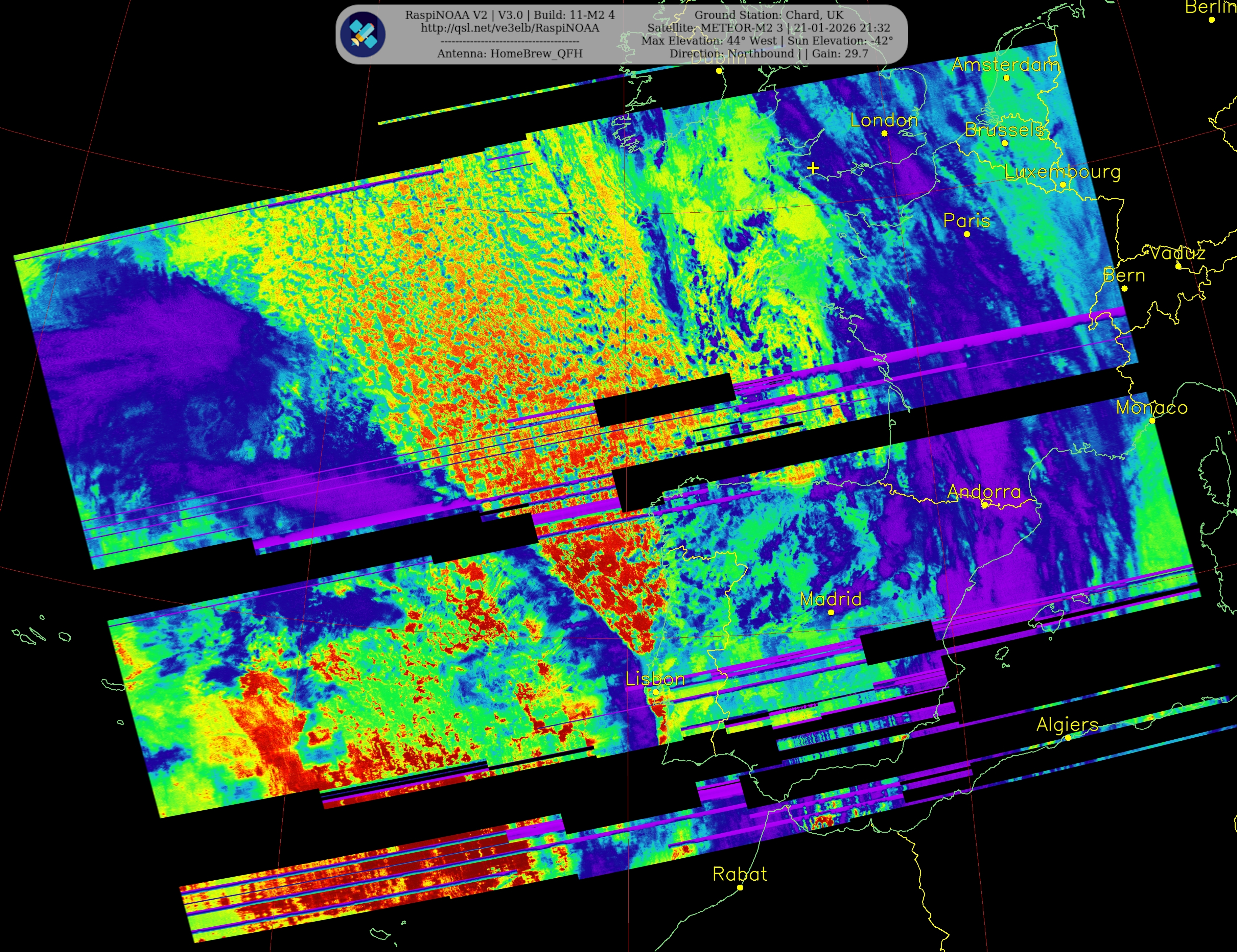
Task: Click the Ground Station Chard UK text
Action: [769, 15]
